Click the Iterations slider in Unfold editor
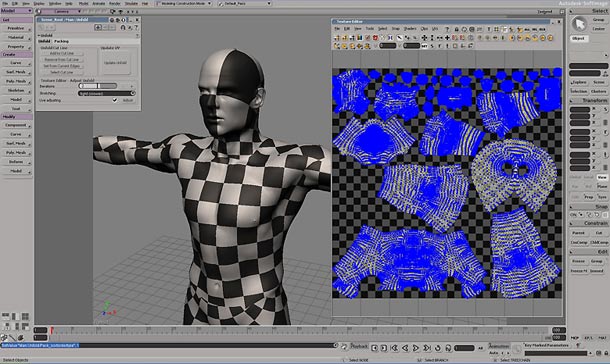This screenshot has height=364, width=610. 97,86
